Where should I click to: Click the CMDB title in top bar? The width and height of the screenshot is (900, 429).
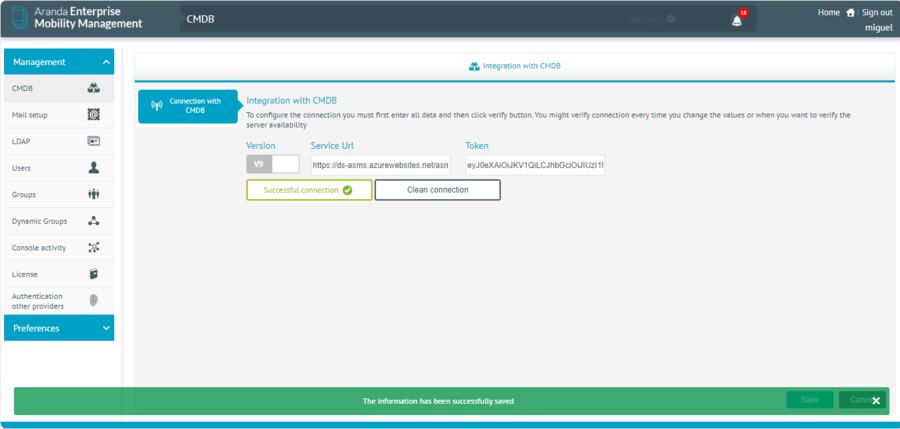200,20
